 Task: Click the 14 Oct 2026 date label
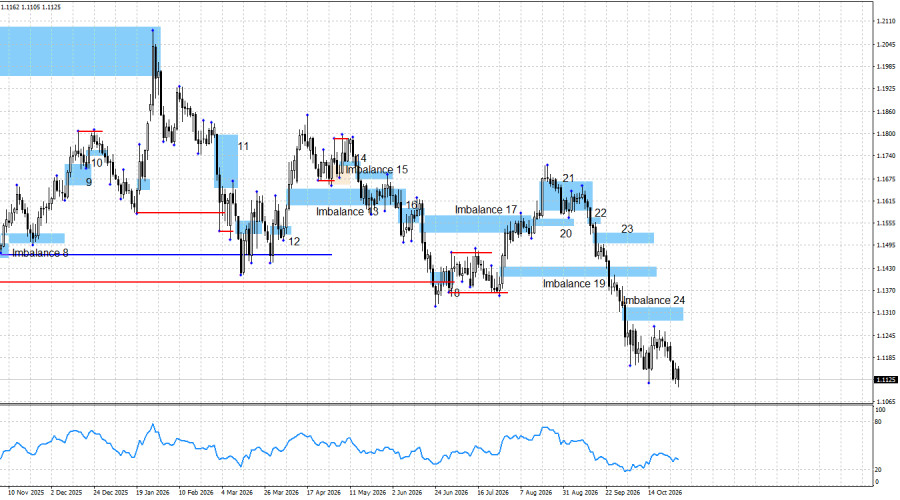tap(665, 493)
